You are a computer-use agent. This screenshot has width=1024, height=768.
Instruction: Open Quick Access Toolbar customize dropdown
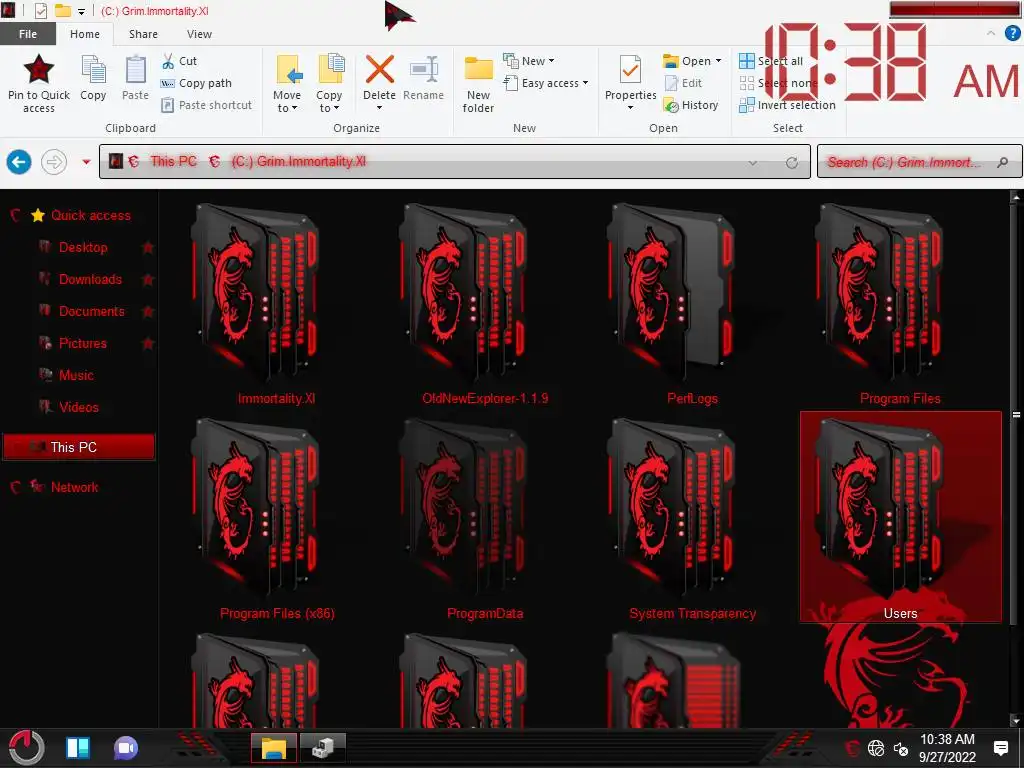click(x=82, y=11)
